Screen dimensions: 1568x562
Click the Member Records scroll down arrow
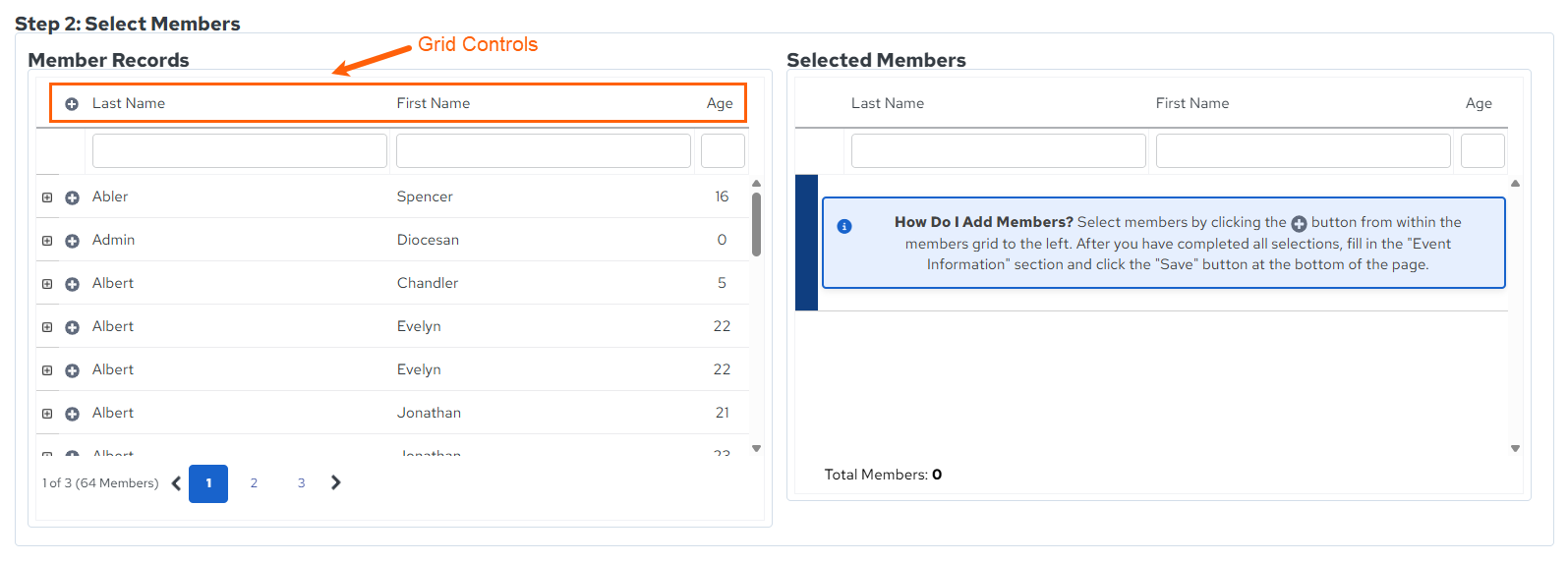pyautogui.click(x=756, y=448)
